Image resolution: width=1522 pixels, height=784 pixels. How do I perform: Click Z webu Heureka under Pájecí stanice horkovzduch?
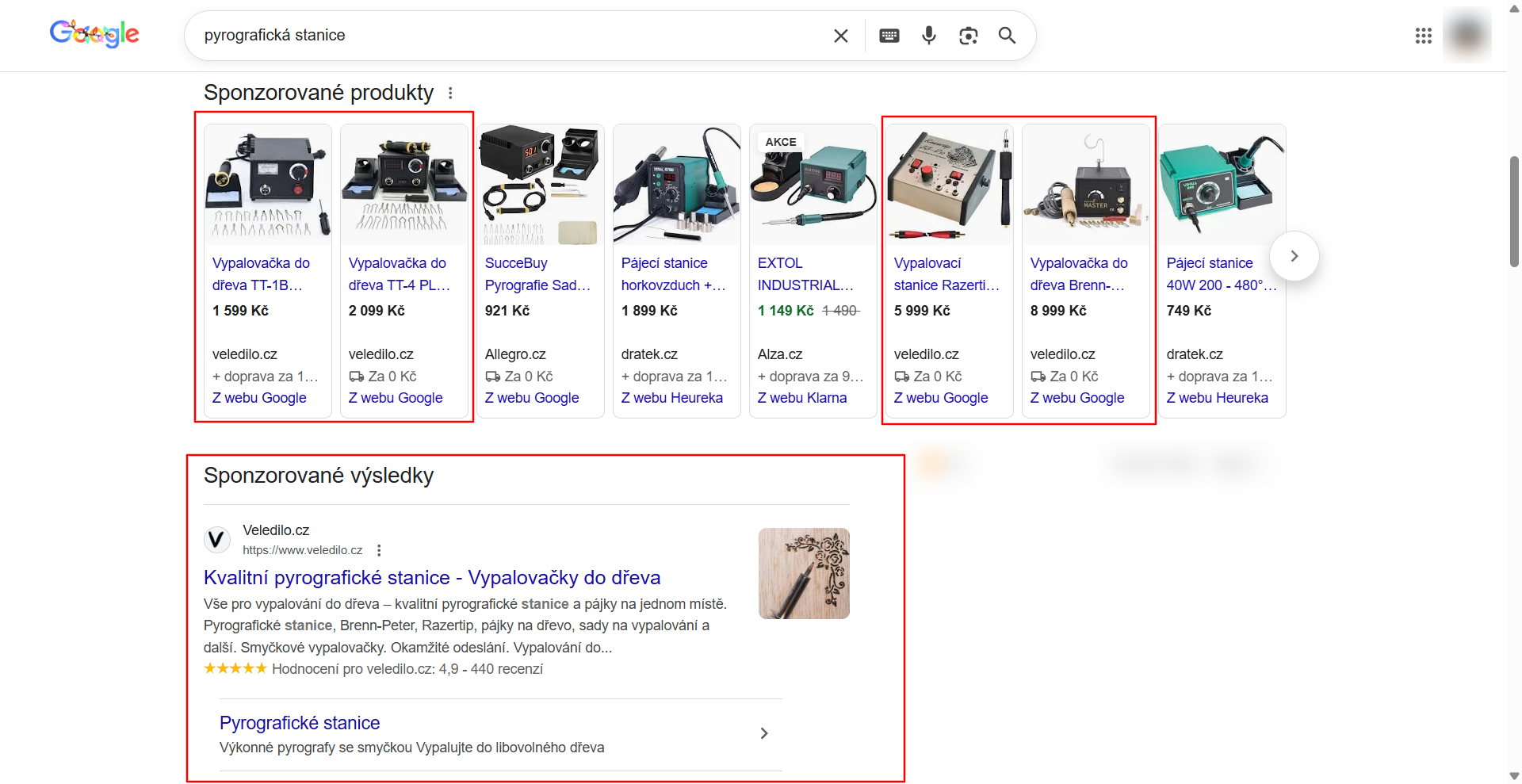click(x=672, y=398)
